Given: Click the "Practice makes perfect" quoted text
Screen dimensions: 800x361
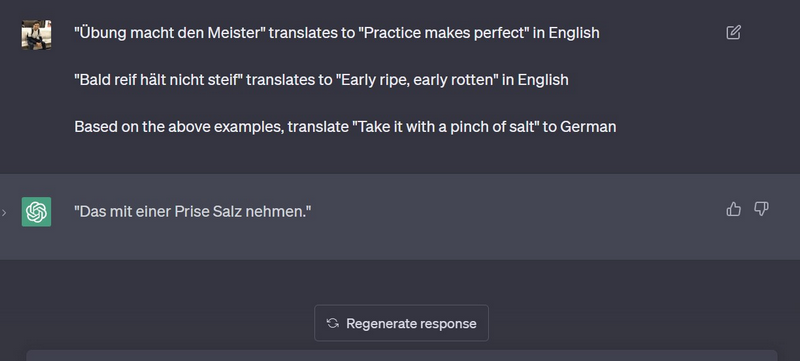Looking at the screenshot, I should coord(444,33).
